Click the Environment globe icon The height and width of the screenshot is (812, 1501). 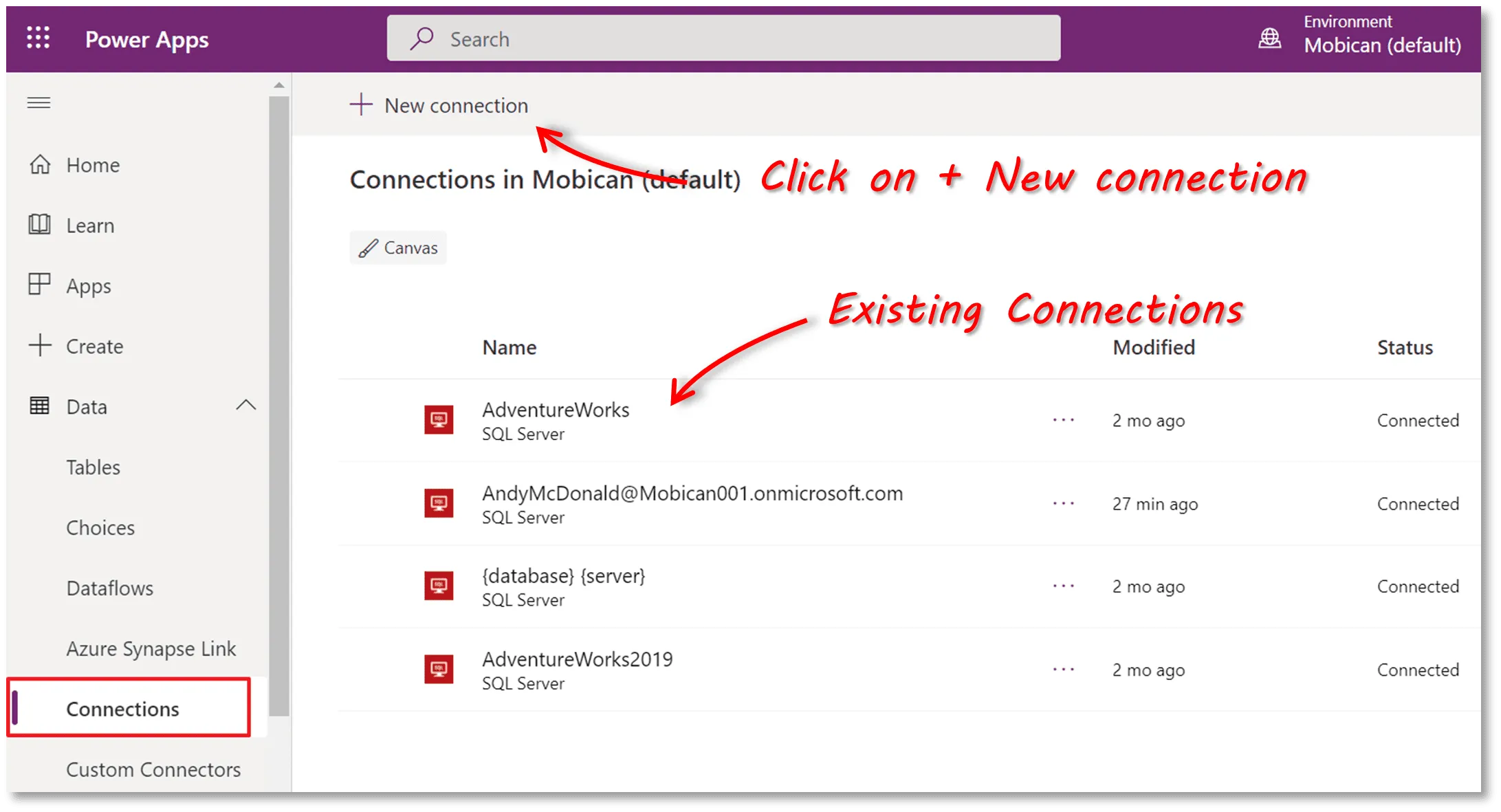coord(1269,39)
